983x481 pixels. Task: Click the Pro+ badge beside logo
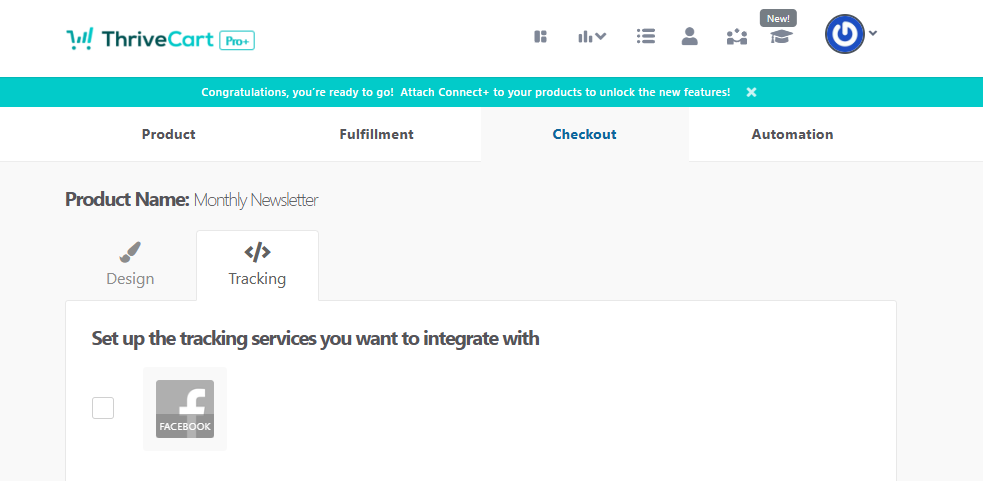[237, 40]
